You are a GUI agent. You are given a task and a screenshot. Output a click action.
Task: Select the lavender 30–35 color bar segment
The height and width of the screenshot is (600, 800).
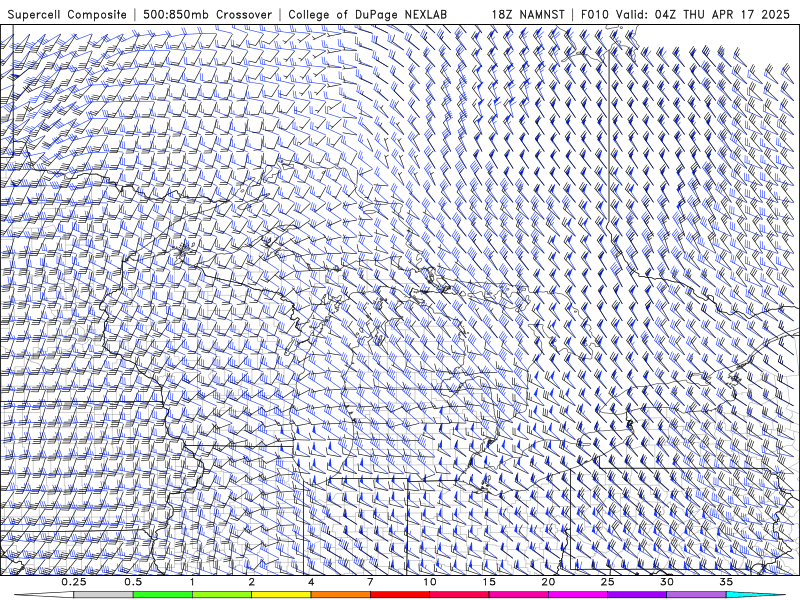[x=696, y=595]
